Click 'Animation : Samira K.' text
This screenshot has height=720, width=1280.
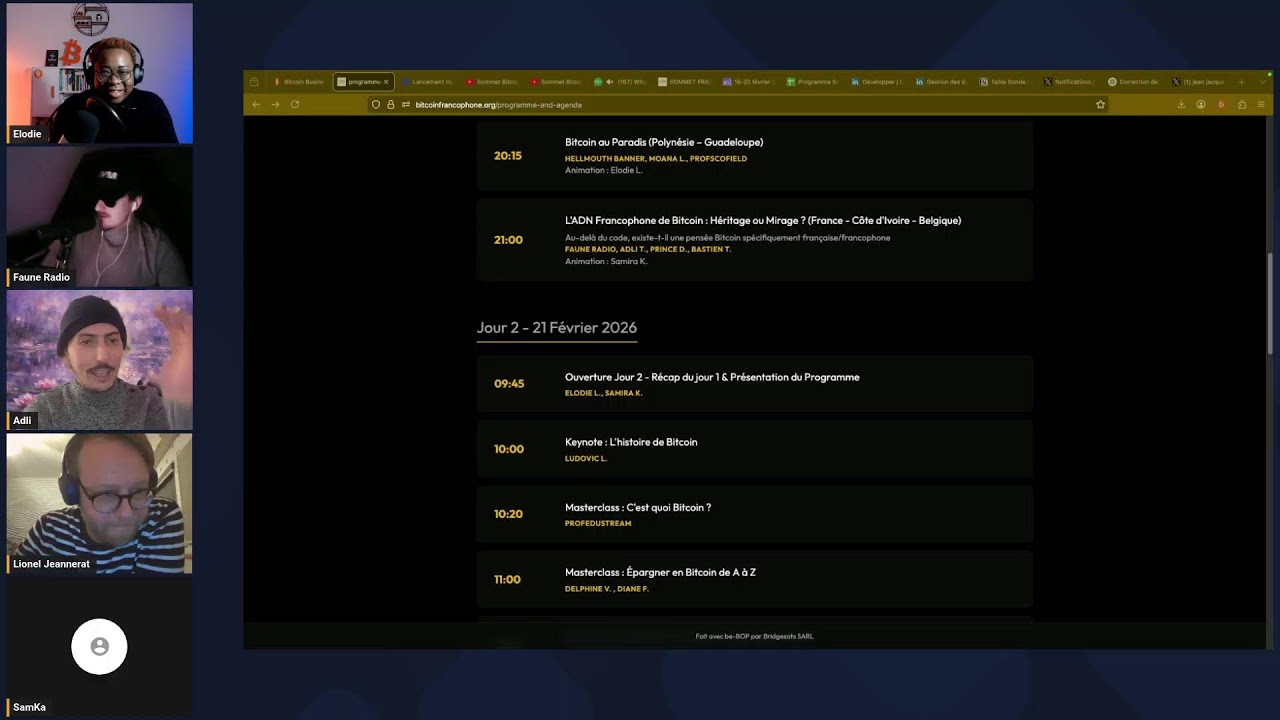pyautogui.click(x=606, y=261)
